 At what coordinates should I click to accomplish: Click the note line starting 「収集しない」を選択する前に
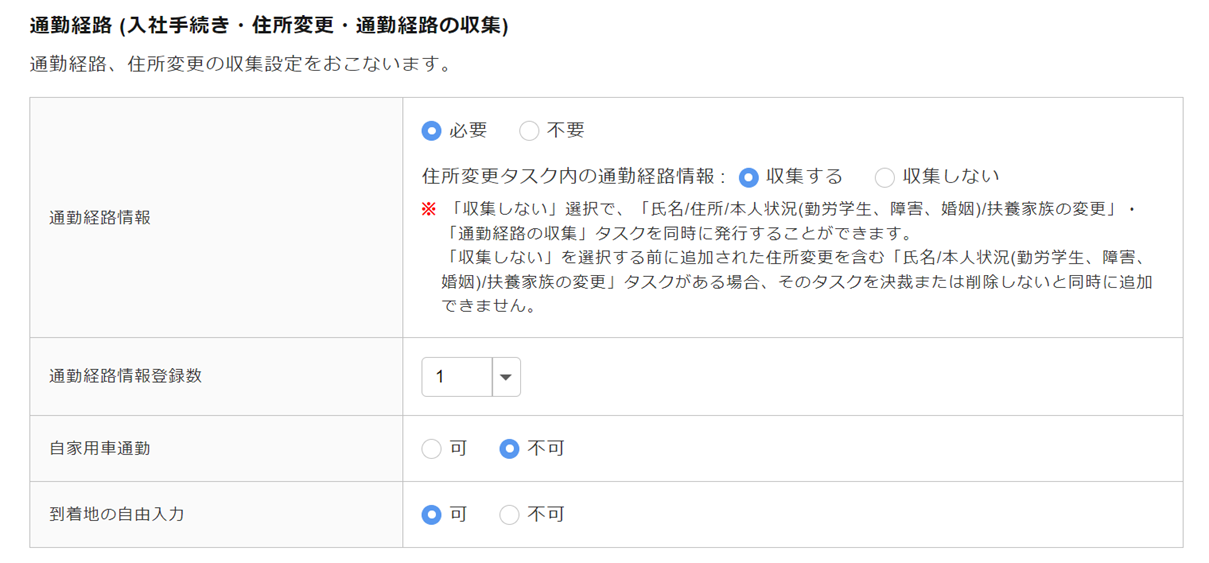(x=795, y=258)
